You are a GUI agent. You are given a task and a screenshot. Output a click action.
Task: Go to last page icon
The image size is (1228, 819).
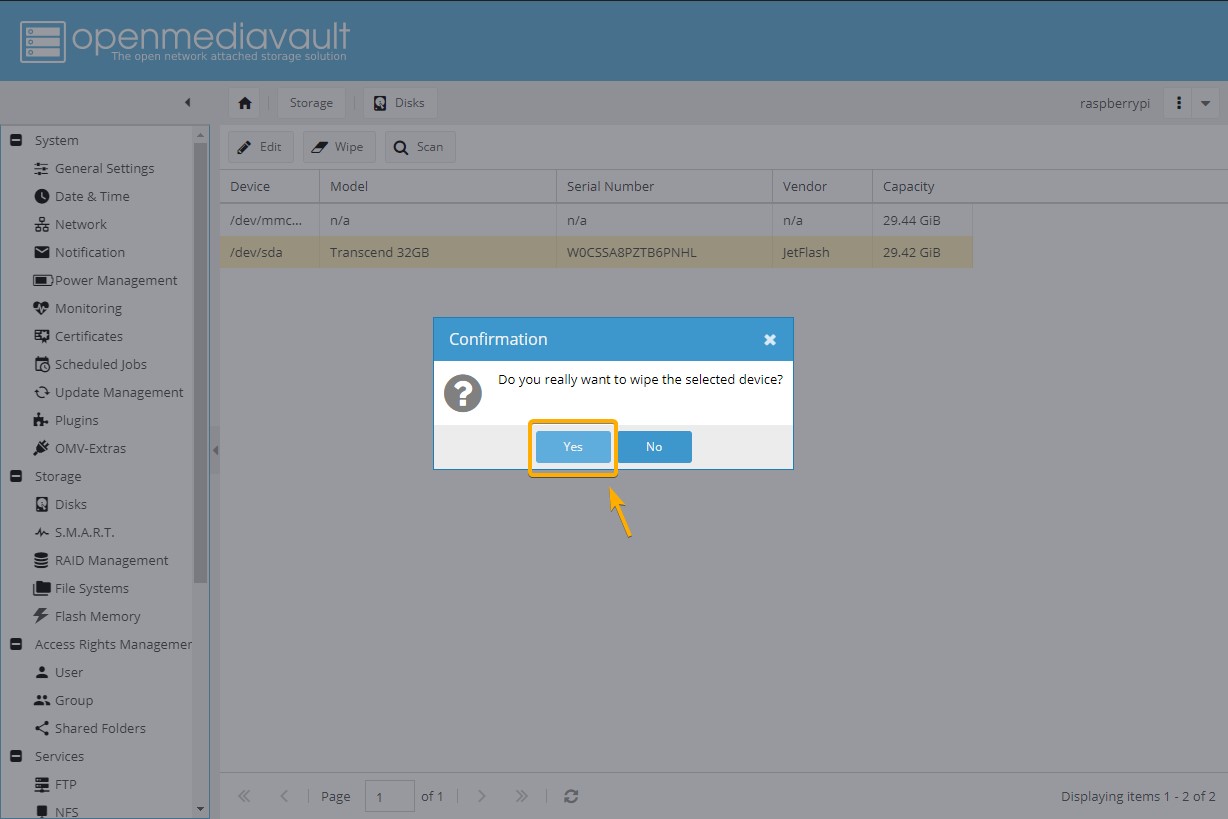[521, 796]
